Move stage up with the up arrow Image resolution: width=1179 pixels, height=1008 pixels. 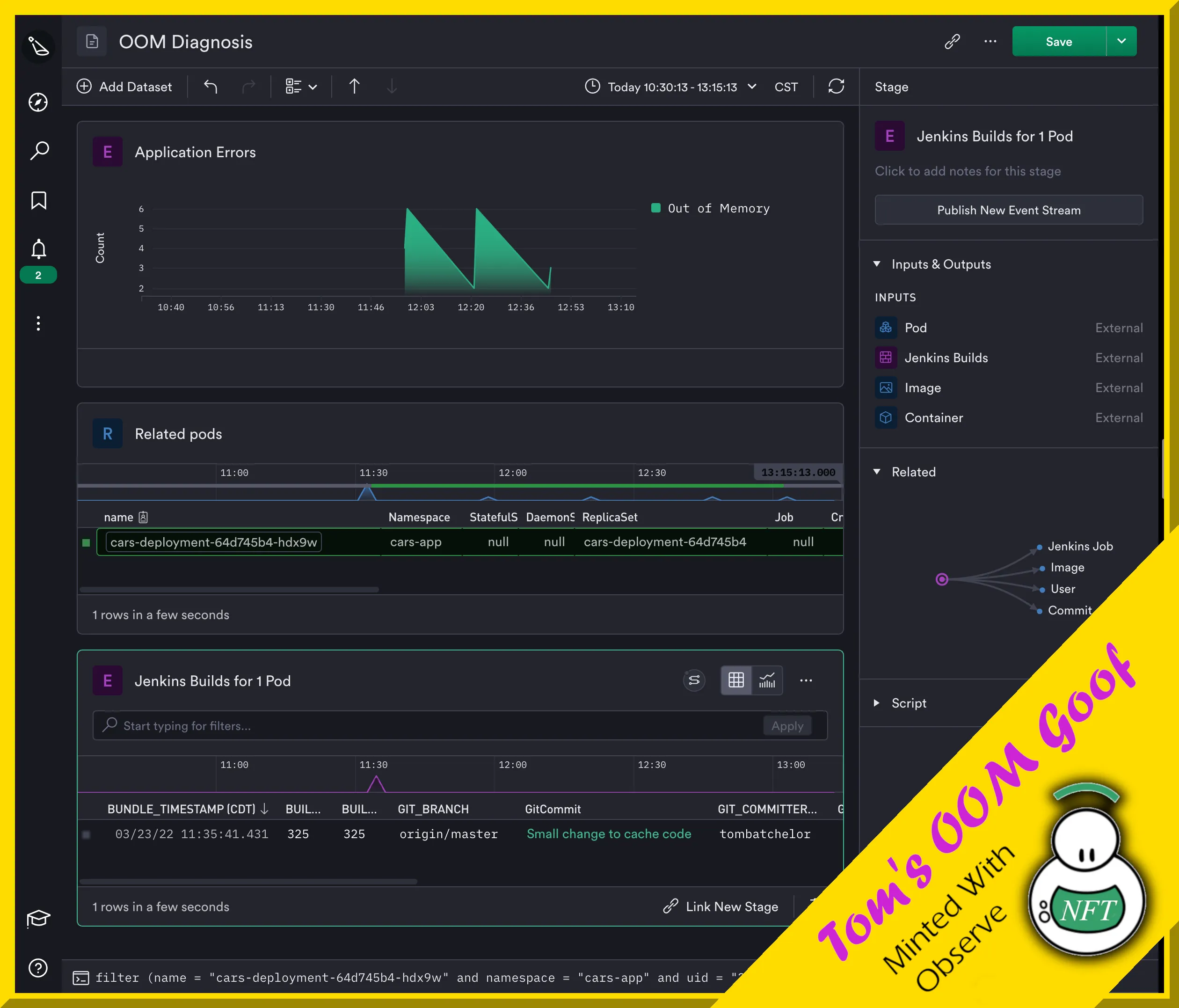[x=354, y=87]
